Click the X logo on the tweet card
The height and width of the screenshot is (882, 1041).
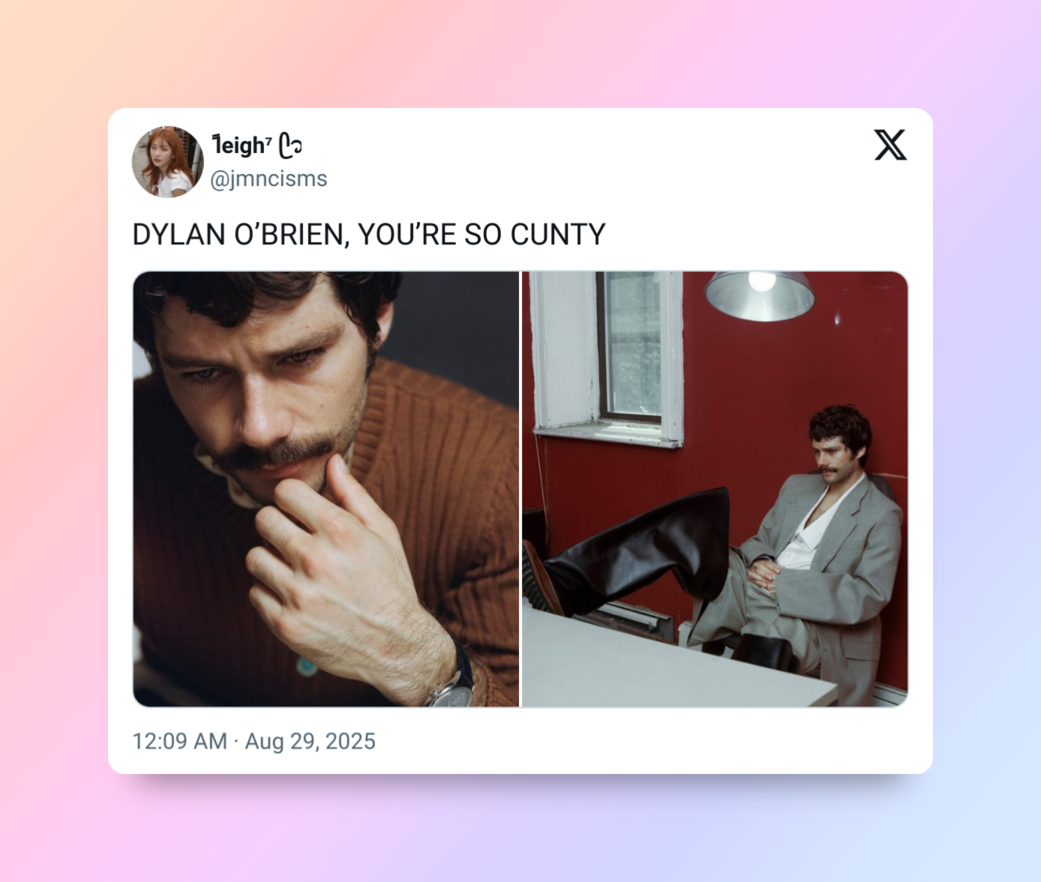click(x=890, y=145)
